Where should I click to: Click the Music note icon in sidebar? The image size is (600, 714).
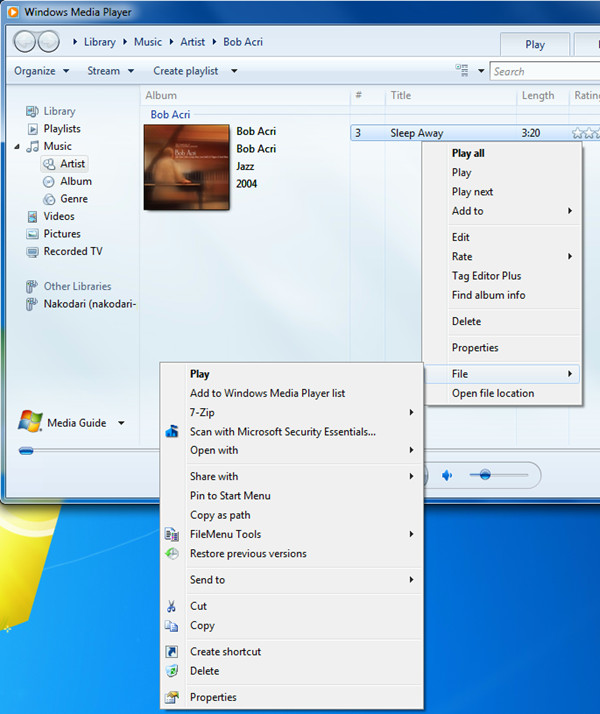32,147
